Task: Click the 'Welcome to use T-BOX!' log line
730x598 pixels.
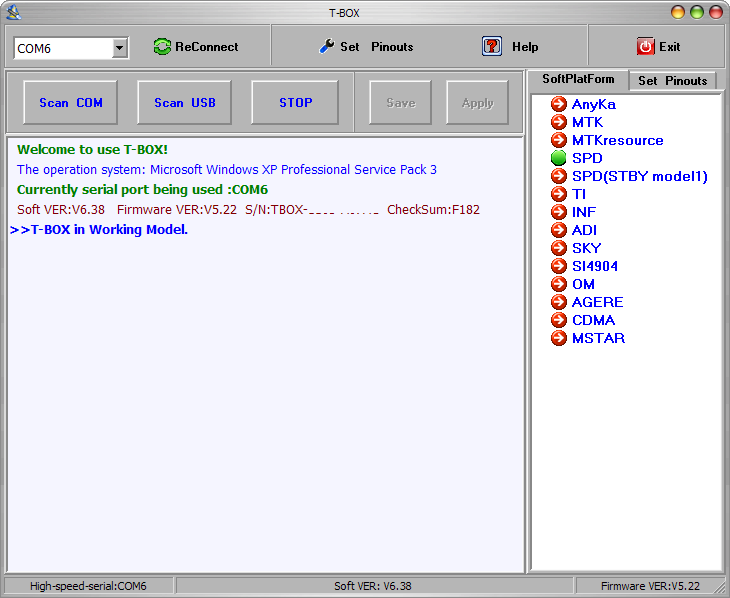Action: [x=92, y=150]
